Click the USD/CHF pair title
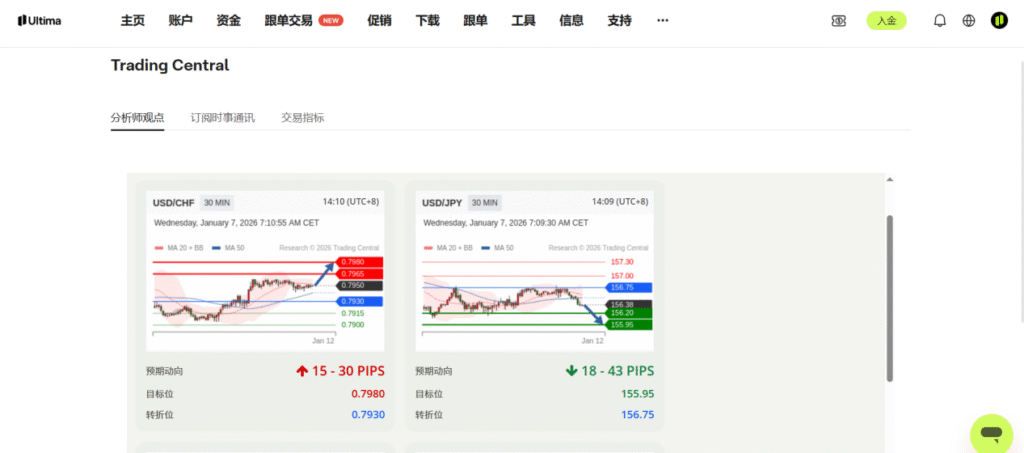Image resolution: width=1024 pixels, height=453 pixels. pos(174,203)
